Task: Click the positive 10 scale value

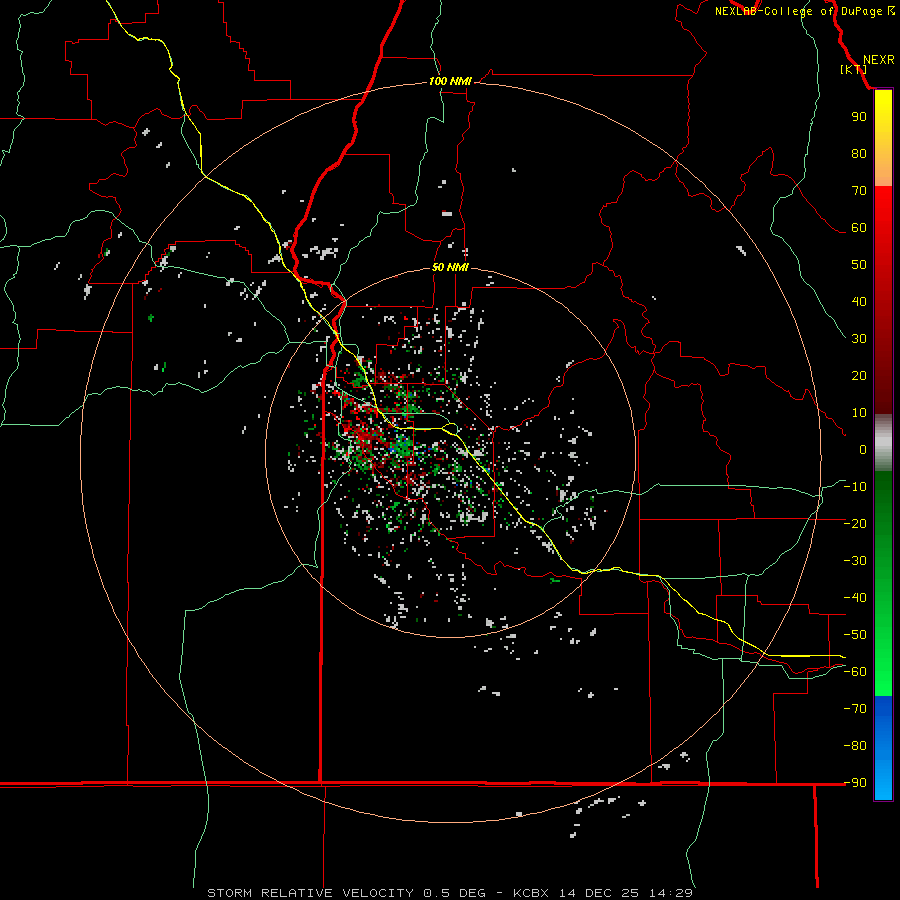Action: click(x=859, y=413)
